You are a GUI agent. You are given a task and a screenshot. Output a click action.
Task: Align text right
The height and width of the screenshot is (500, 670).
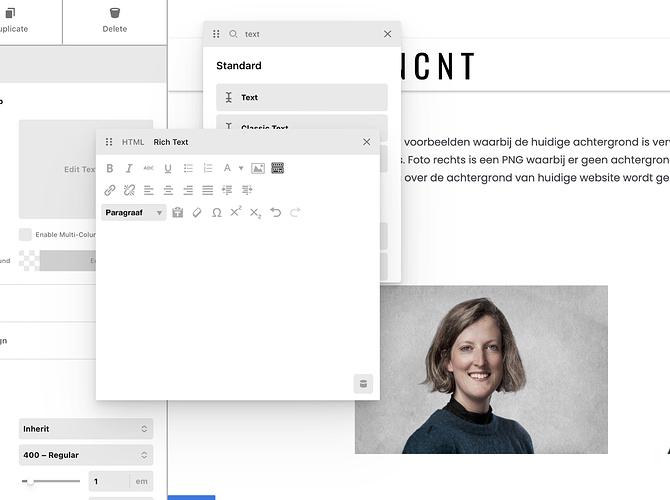188,190
